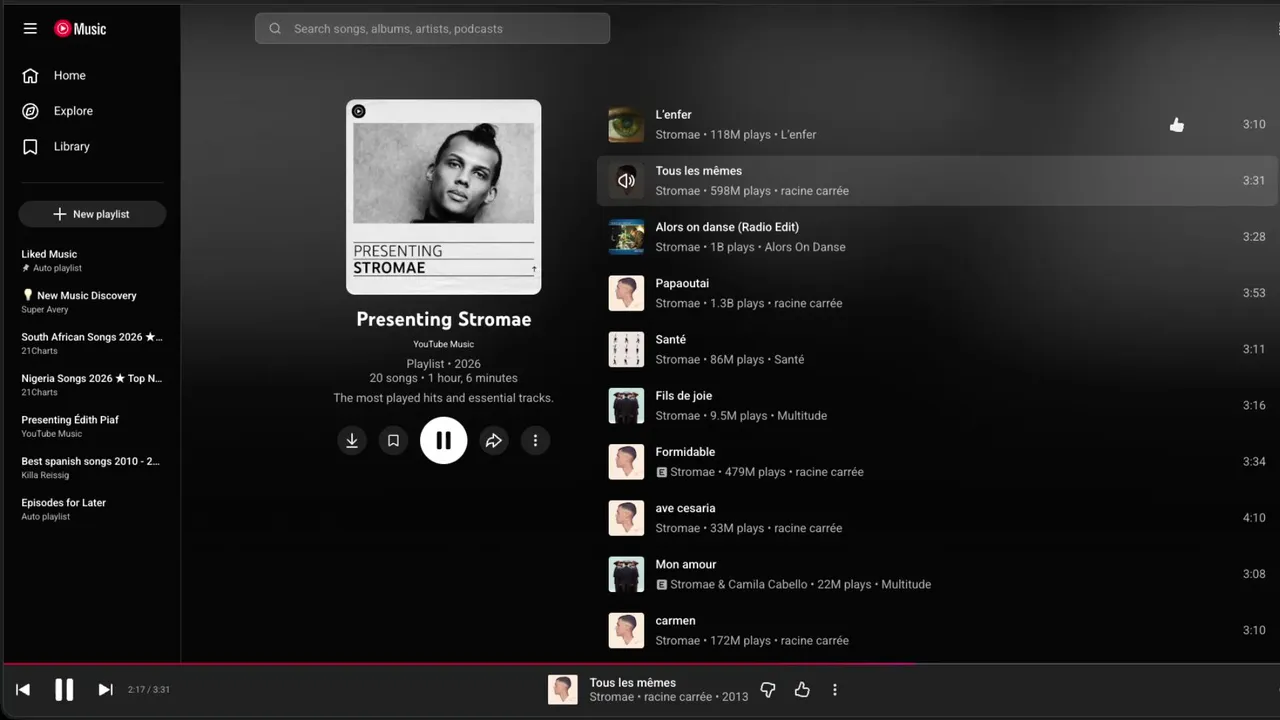This screenshot has width=1280, height=720.
Task: Skip to previous track
Action: click(23, 689)
